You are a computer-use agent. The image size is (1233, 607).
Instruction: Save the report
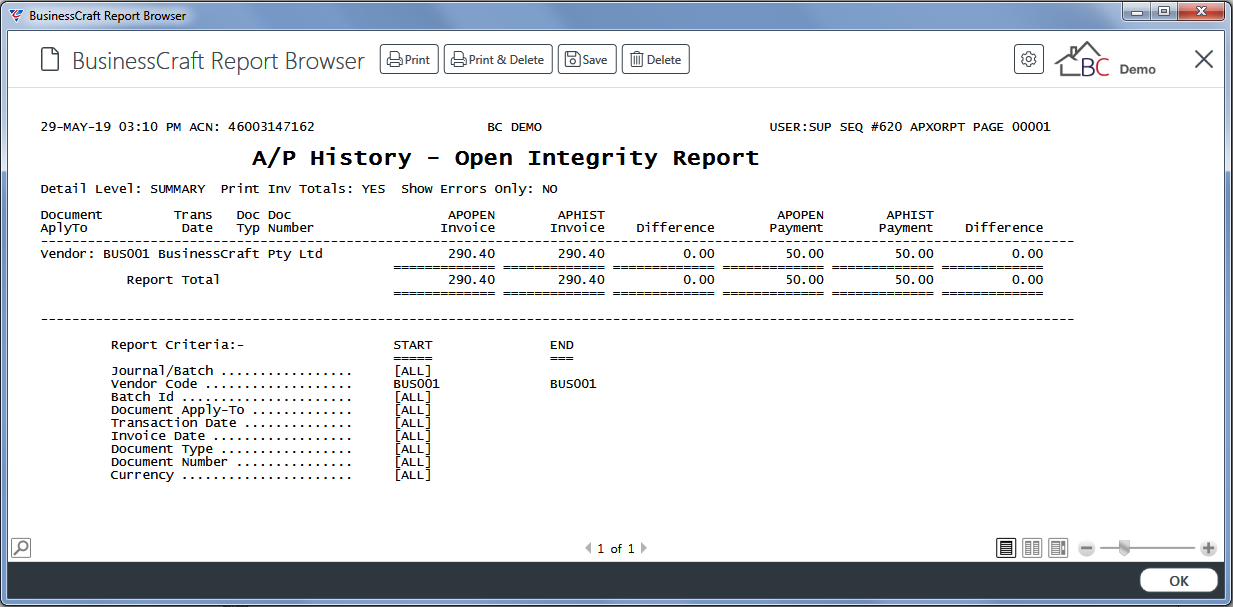coord(586,60)
